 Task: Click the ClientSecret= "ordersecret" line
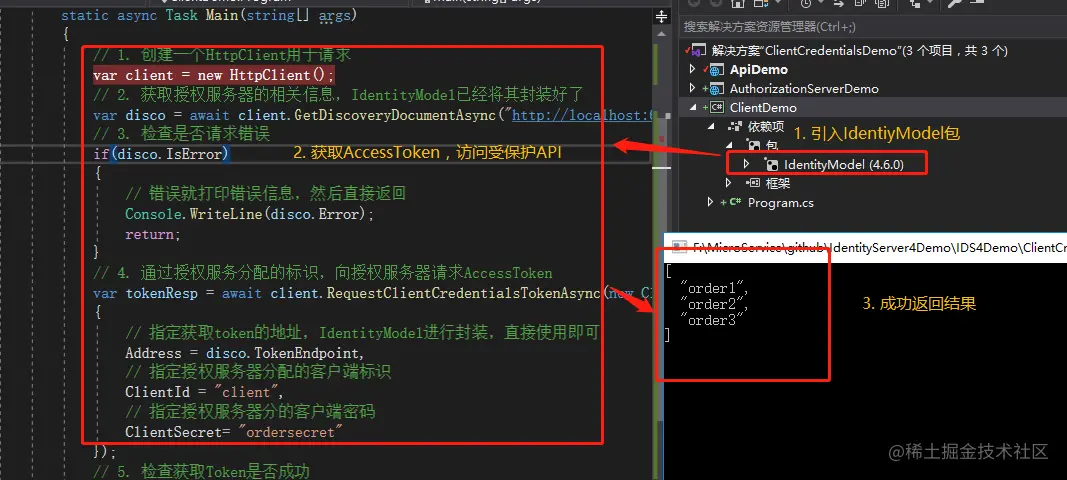click(233, 432)
